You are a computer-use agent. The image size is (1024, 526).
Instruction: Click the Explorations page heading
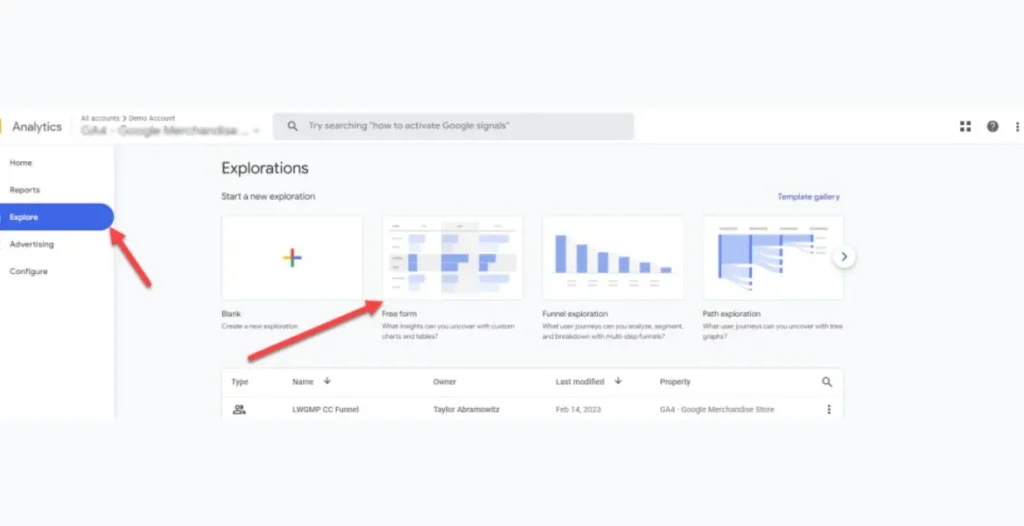click(264, 168)
